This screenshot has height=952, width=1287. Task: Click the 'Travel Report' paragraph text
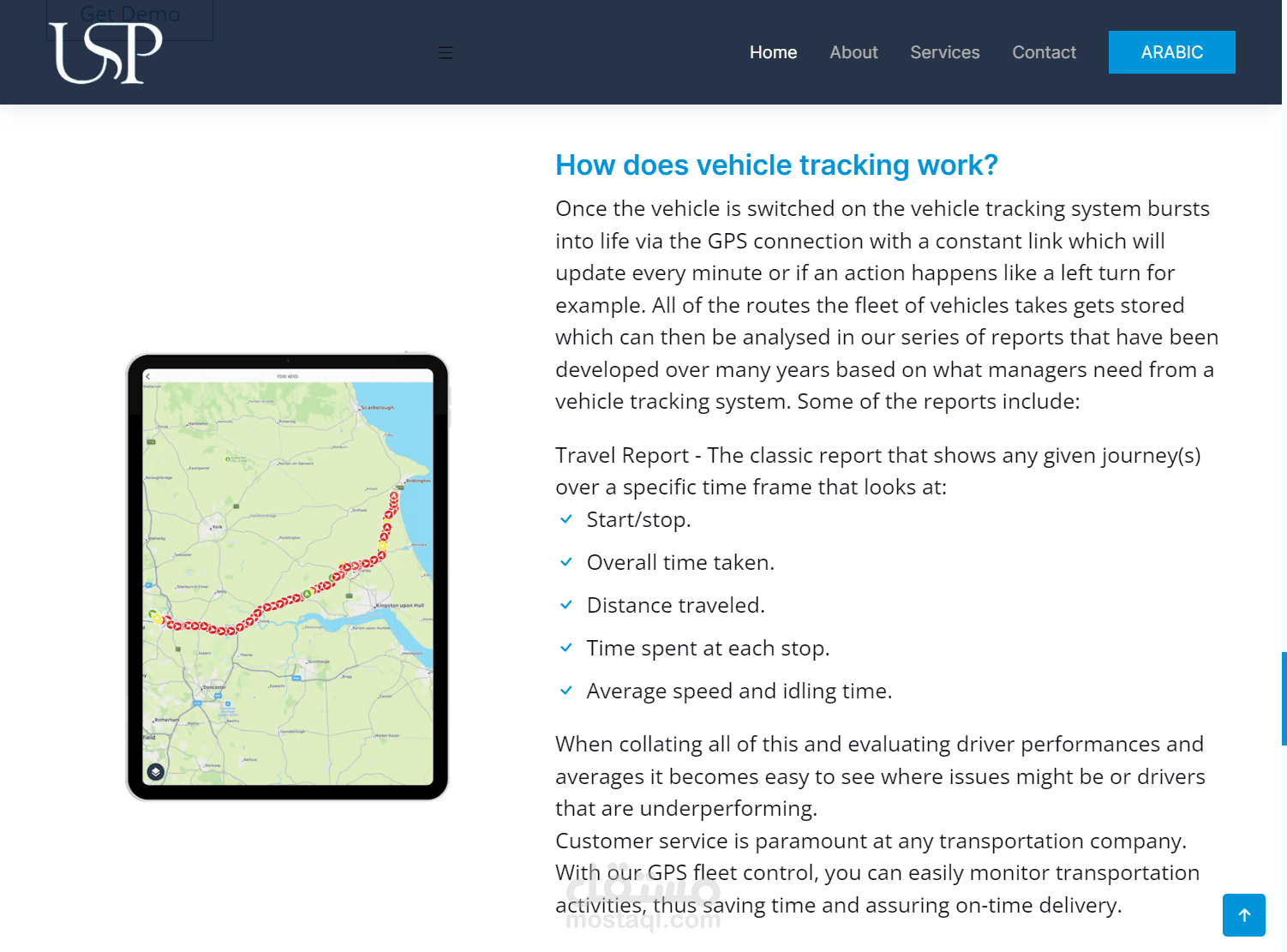pyautogui.click(x=878, y=471)
